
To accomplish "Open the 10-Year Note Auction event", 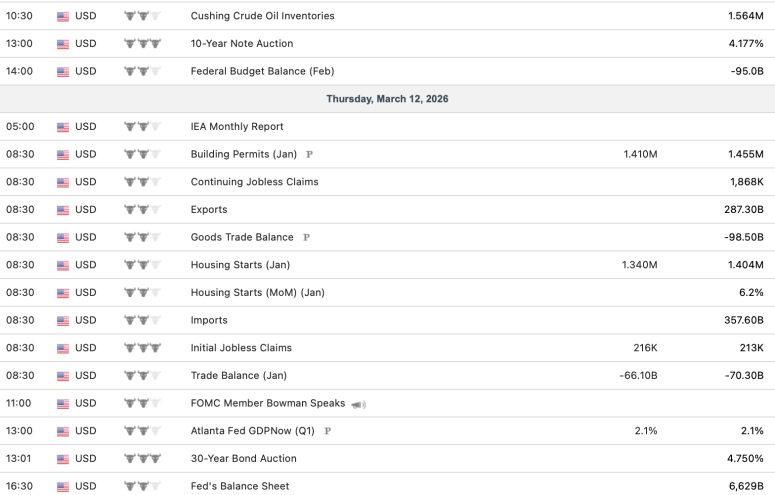I will pos(243,44).
